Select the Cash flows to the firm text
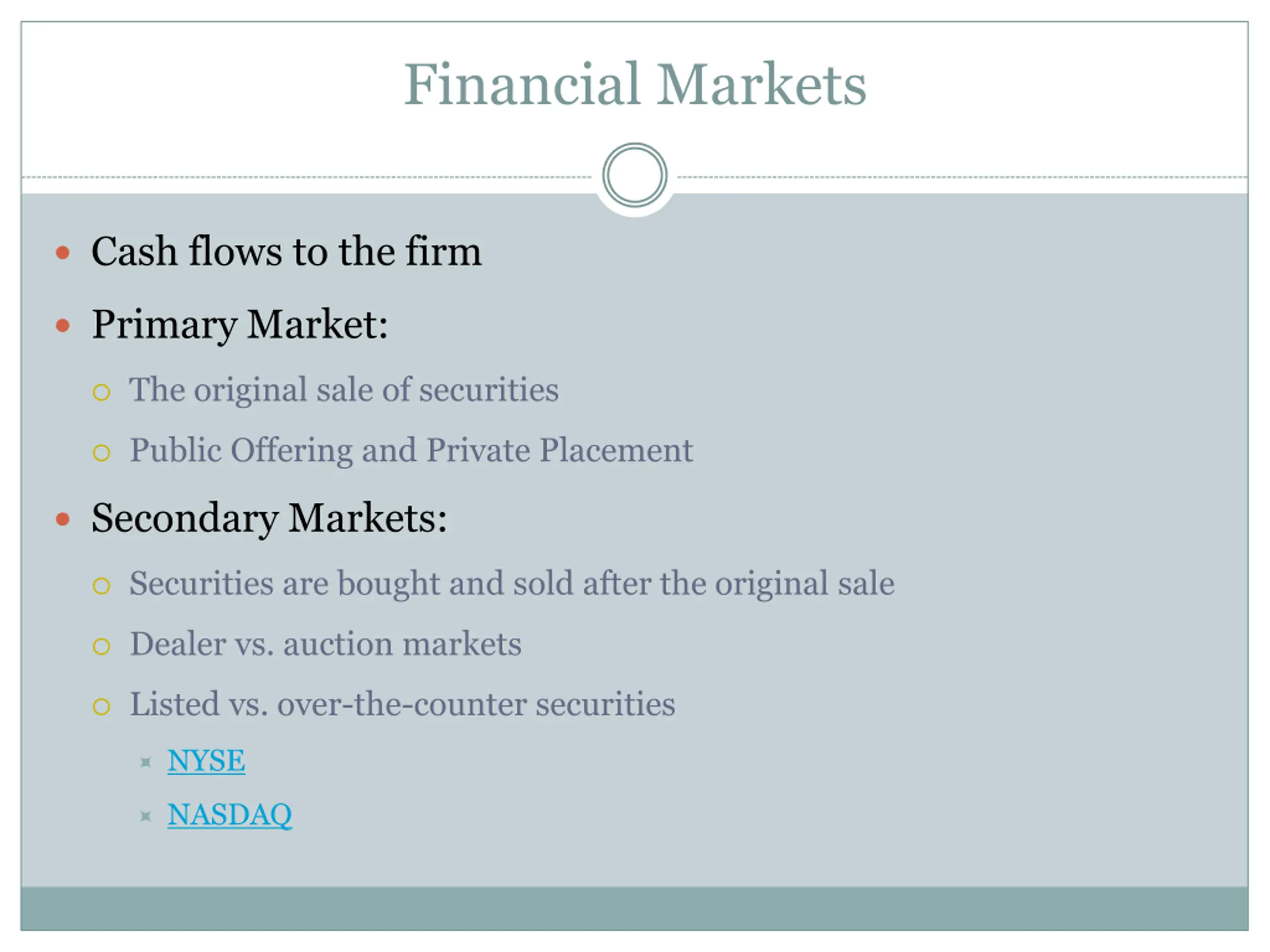Viewport: 1270px width, 952px height. click(286, 251)
